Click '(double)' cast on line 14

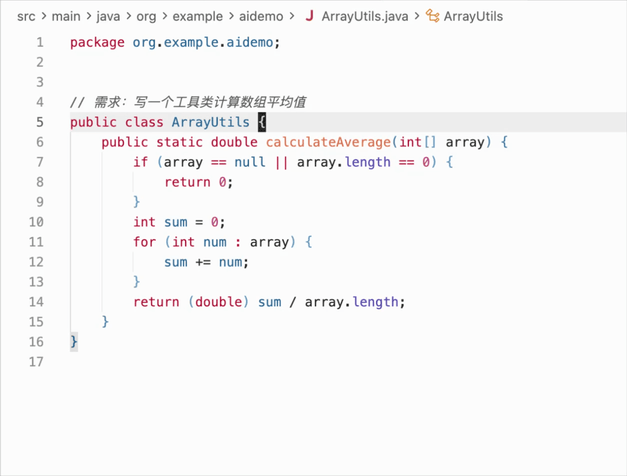pos(219,302)
